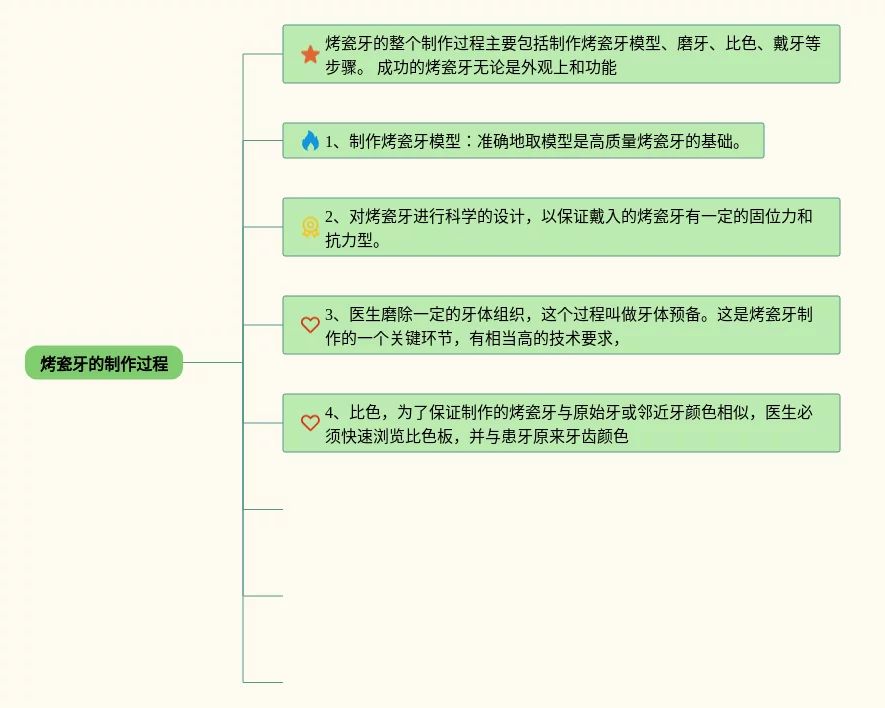Click the heart icon on the 比色 node
885x708 pixels.
point(310,423)
